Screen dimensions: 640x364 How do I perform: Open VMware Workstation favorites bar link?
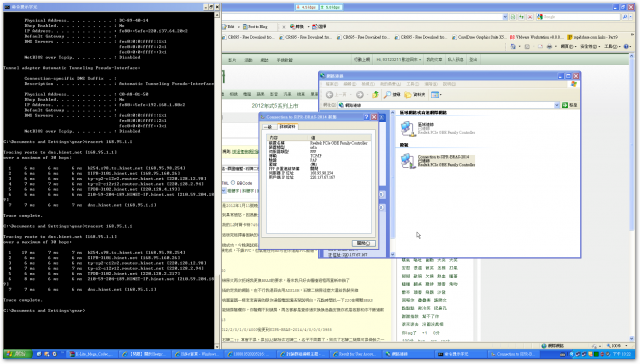pos(537,37)
